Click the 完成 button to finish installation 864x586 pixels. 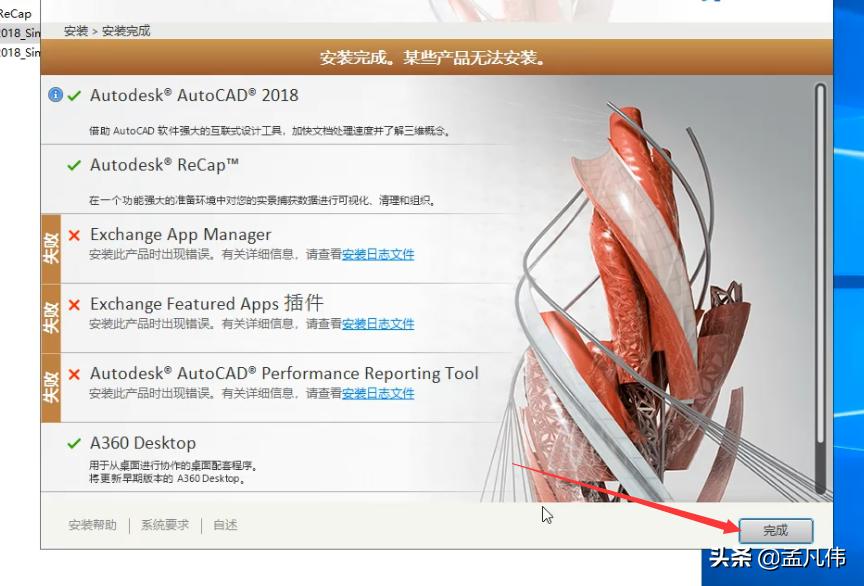[775, 530]
